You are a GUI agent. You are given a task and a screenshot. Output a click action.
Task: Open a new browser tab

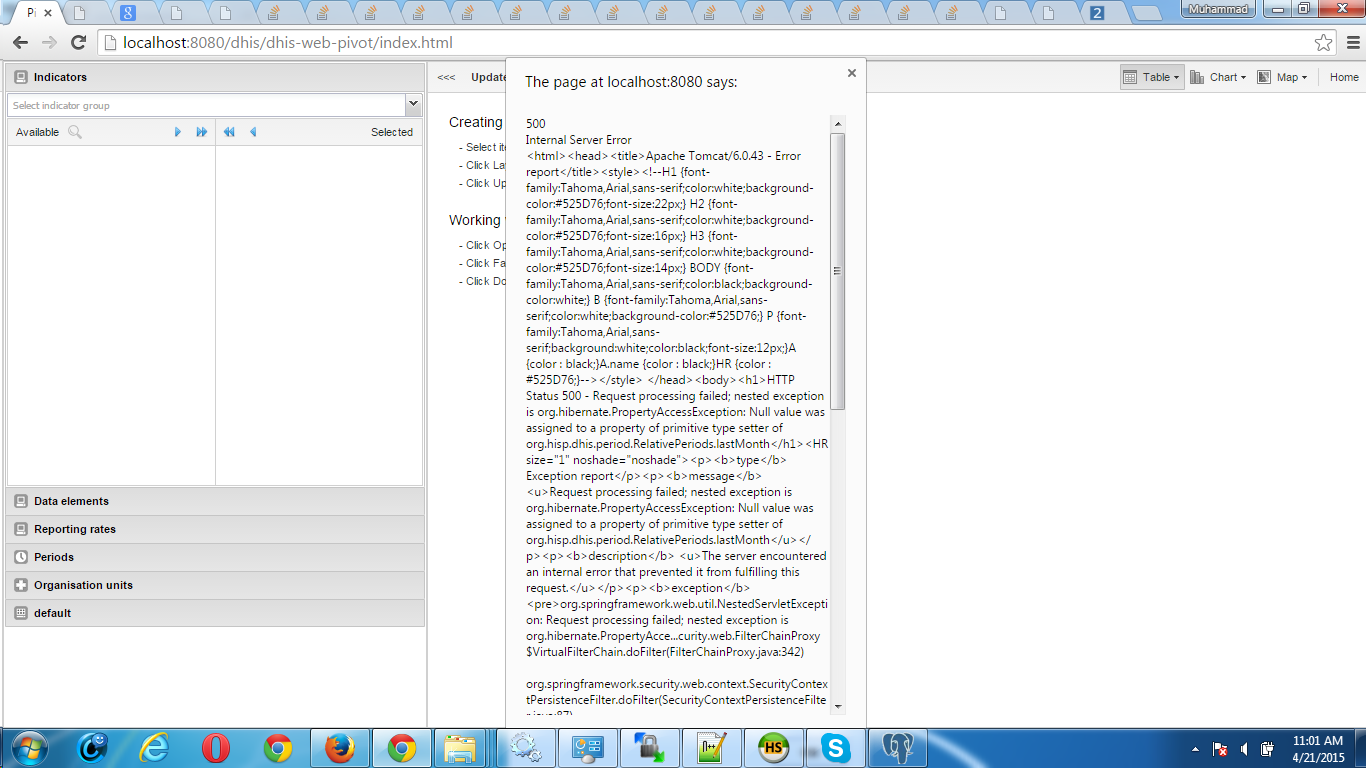point(1147,13)
